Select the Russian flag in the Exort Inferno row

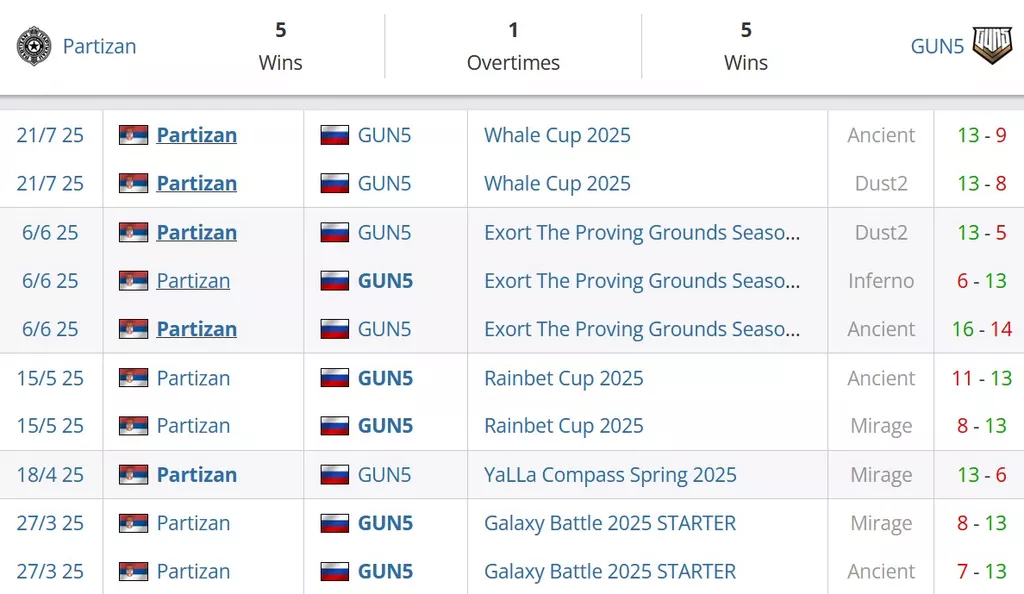click(x=334, y=281)
